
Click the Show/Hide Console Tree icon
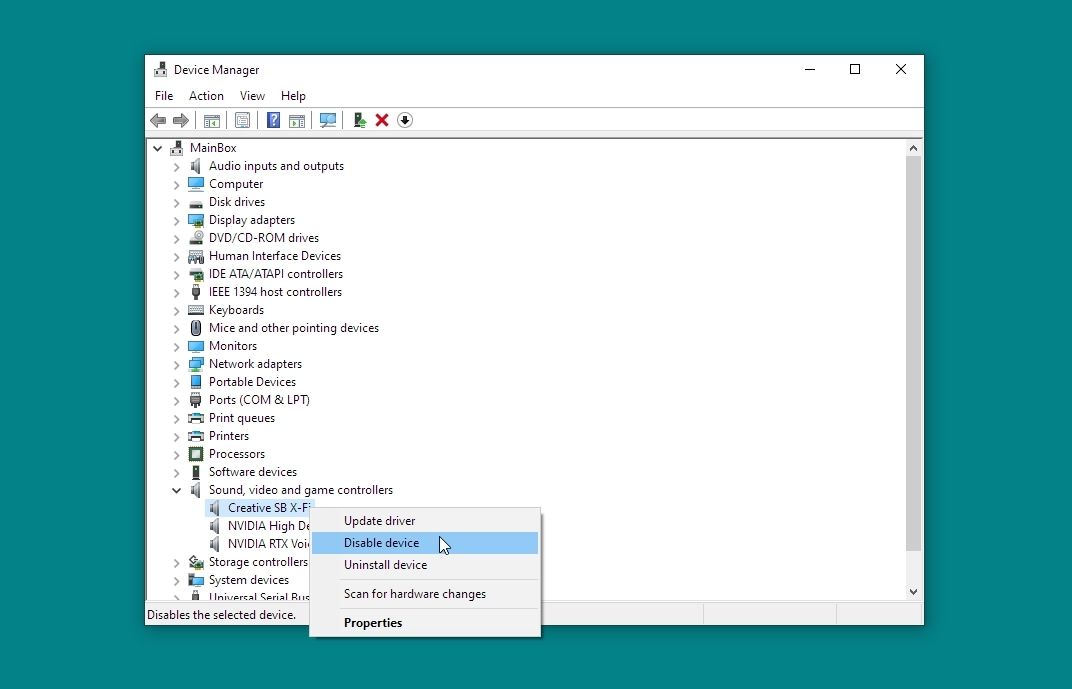click(212, 120)
